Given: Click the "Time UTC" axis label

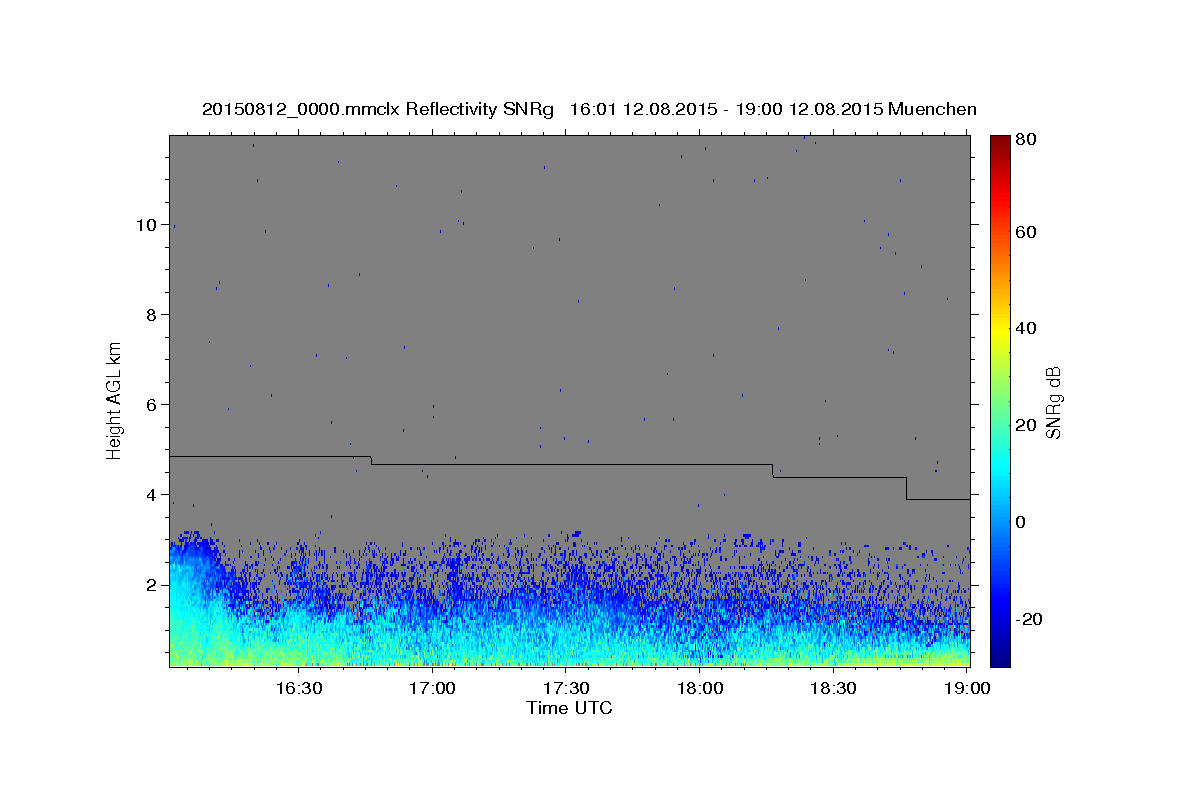Looking at the screenshot, I should [569, 708].
